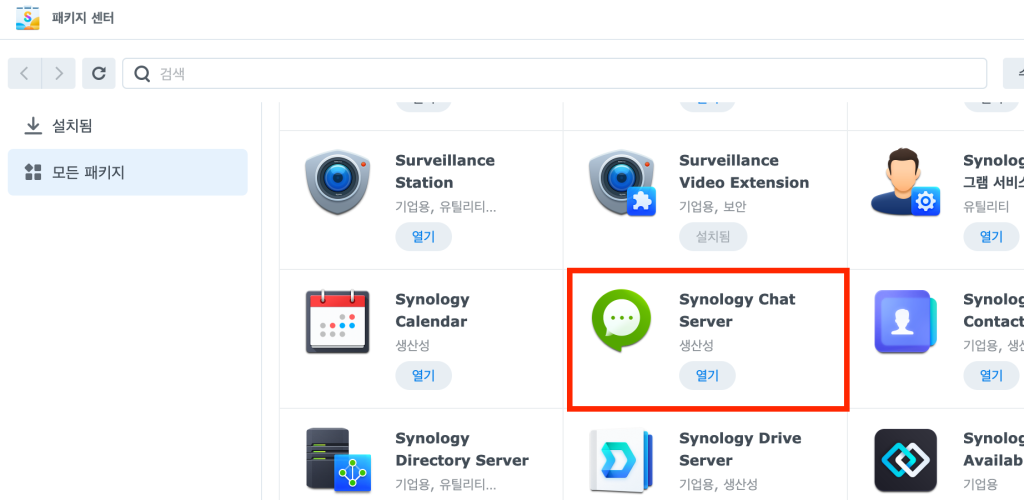The image size is (1024, 500).
Task: Click 기업용, 보안 category text
Action: point(712,207)
